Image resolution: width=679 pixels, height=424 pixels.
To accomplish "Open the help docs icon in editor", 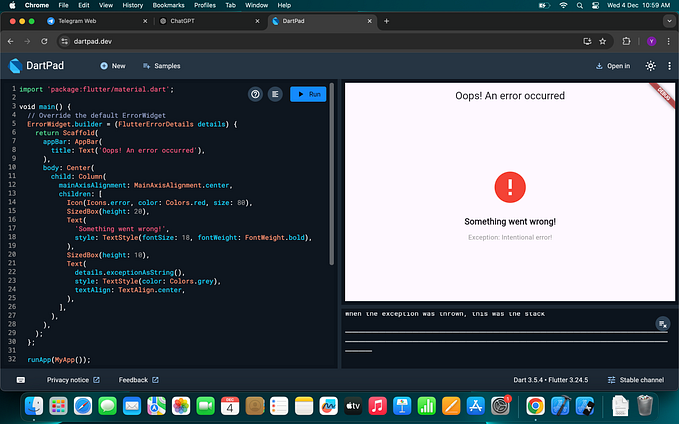I will (x=255, y=94).
